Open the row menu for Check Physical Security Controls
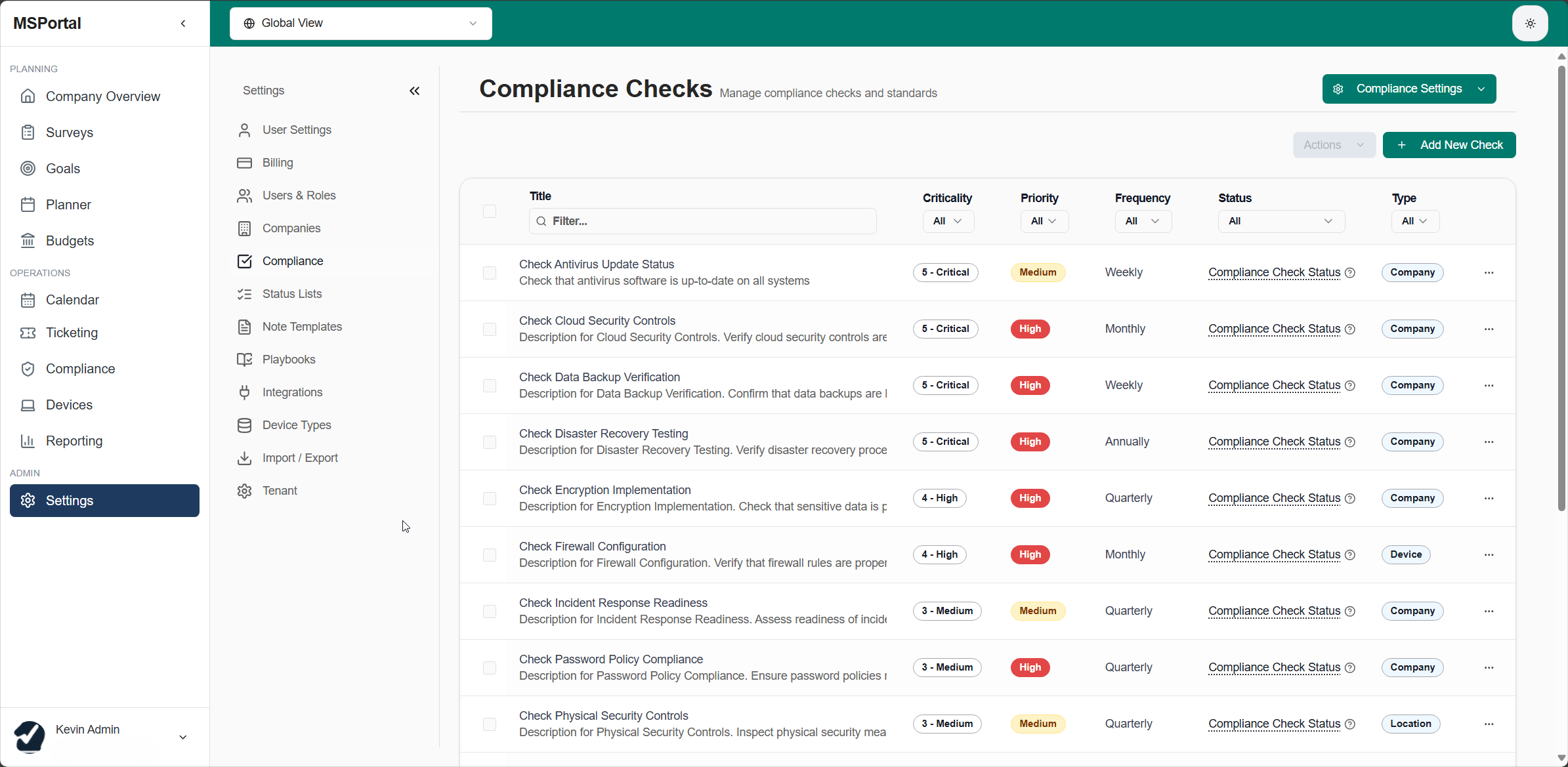Viewport: 1568px width, 767px height. [x=1489, y=724]
